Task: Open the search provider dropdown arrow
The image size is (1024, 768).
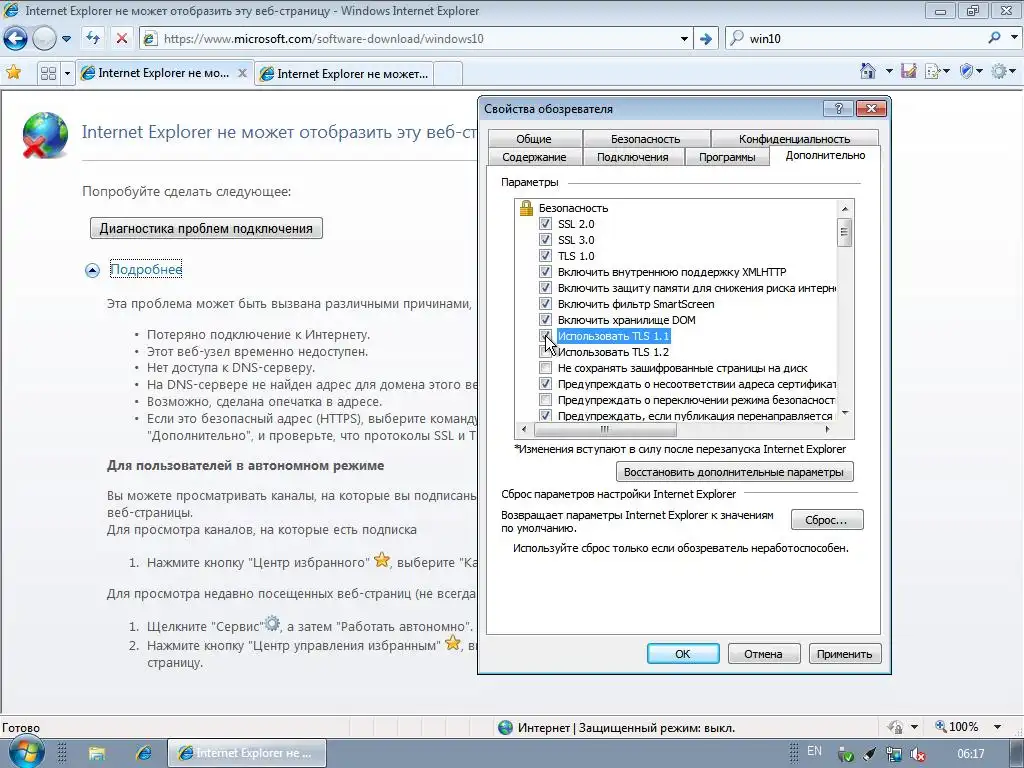Action: click(1014, 38)
